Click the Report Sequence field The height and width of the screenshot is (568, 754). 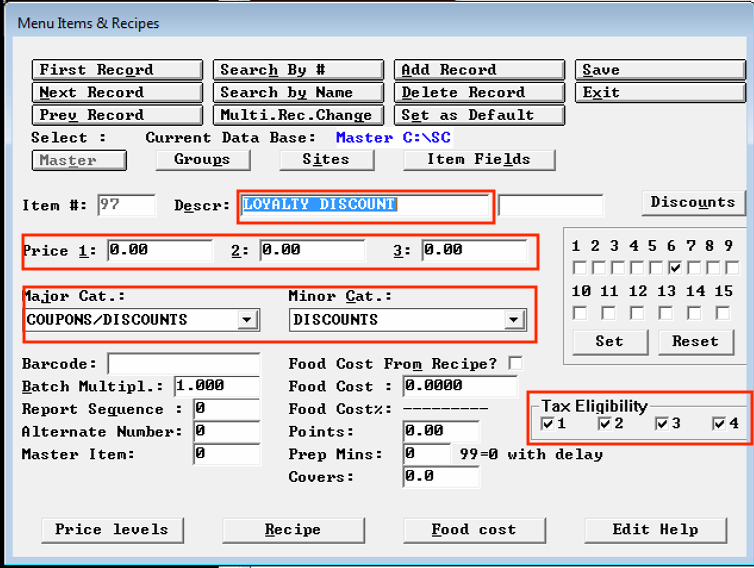click(x=226, y=409)
